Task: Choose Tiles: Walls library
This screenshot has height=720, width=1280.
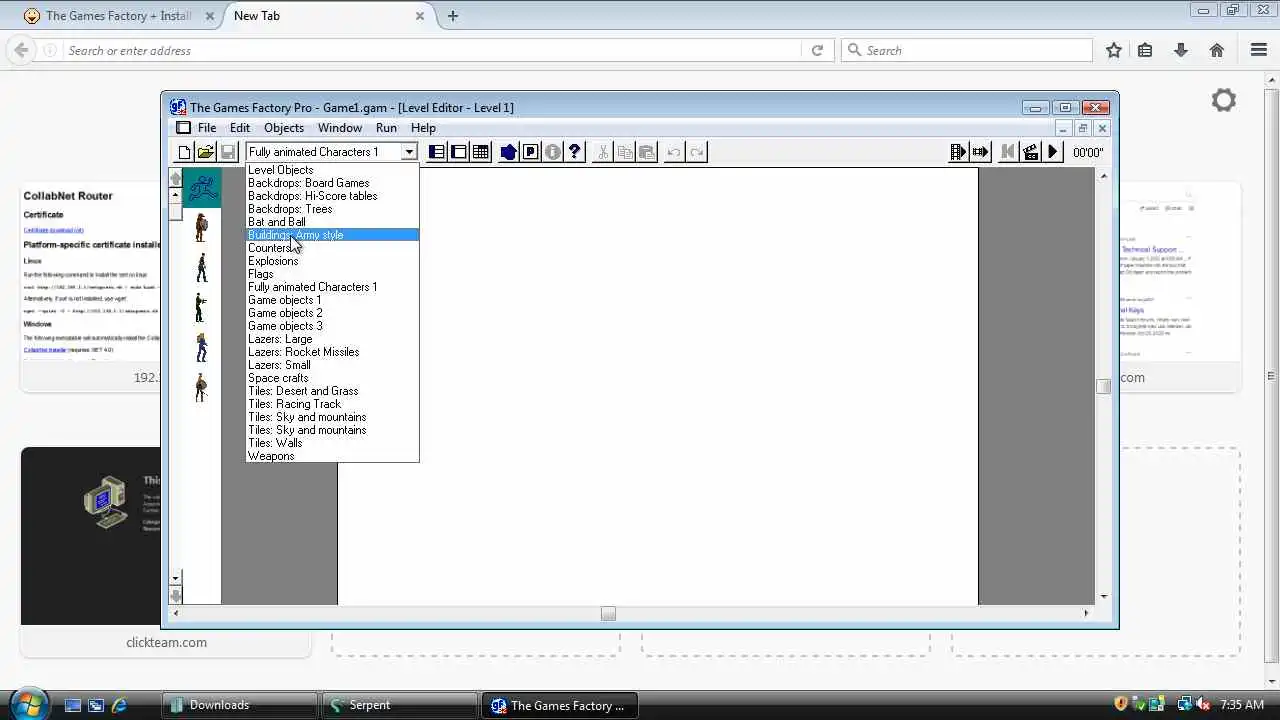Action: coord(332,443)
